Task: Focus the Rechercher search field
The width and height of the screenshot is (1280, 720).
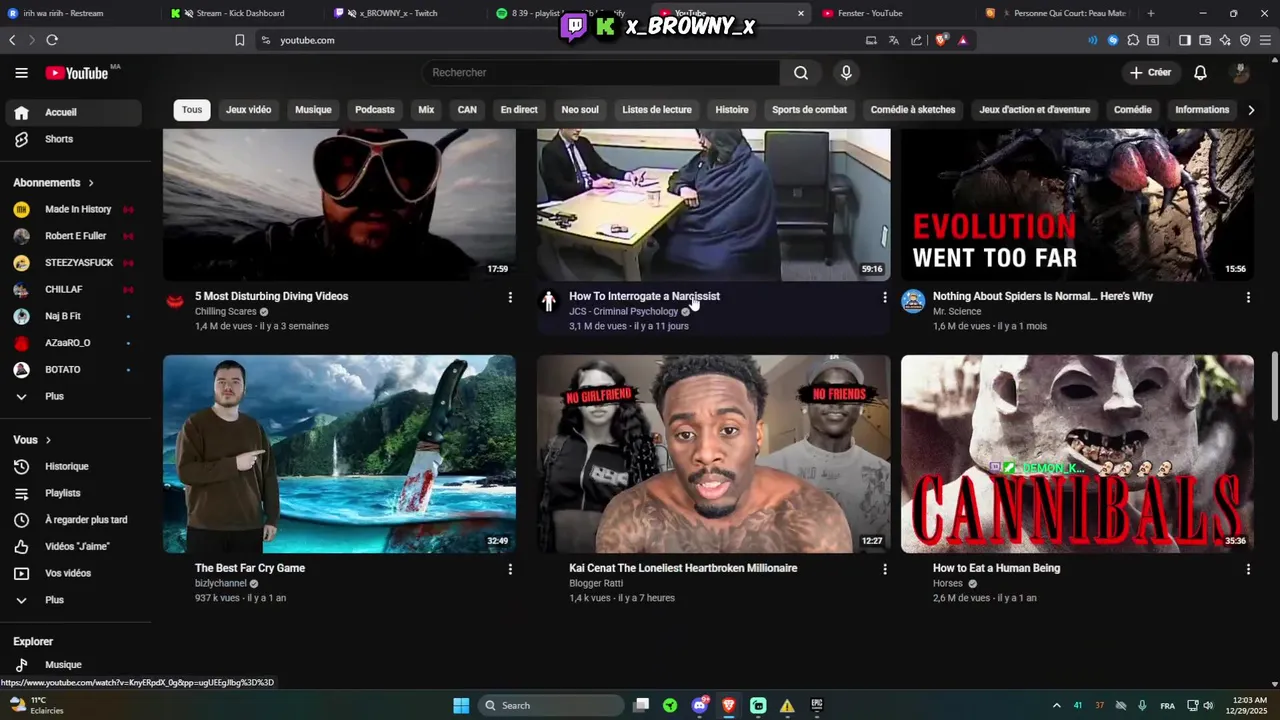Action: [601, 72]
